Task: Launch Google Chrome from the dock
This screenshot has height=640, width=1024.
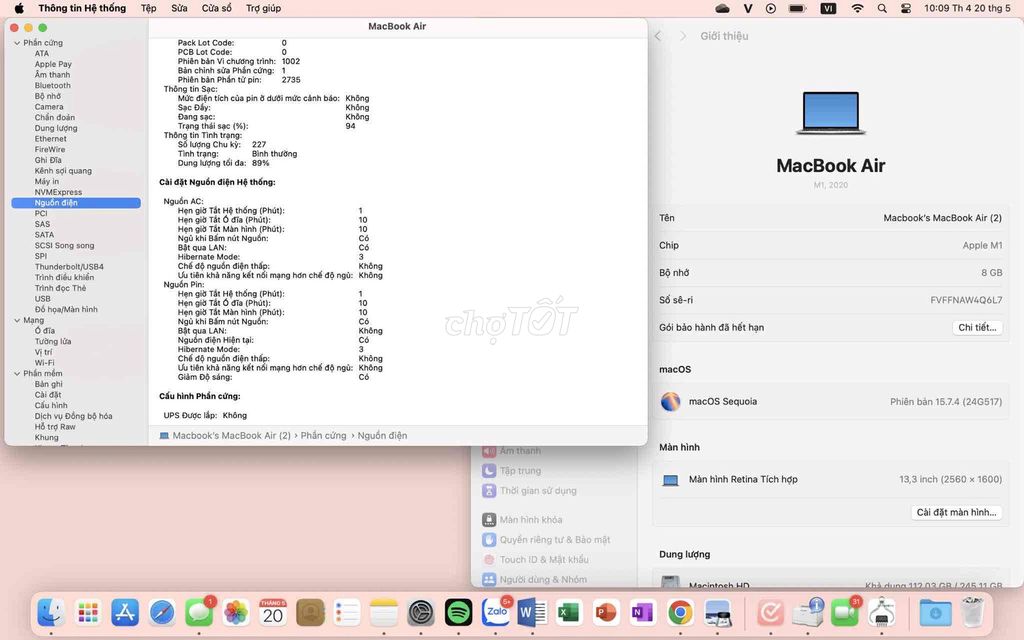Action: (680, 613)
